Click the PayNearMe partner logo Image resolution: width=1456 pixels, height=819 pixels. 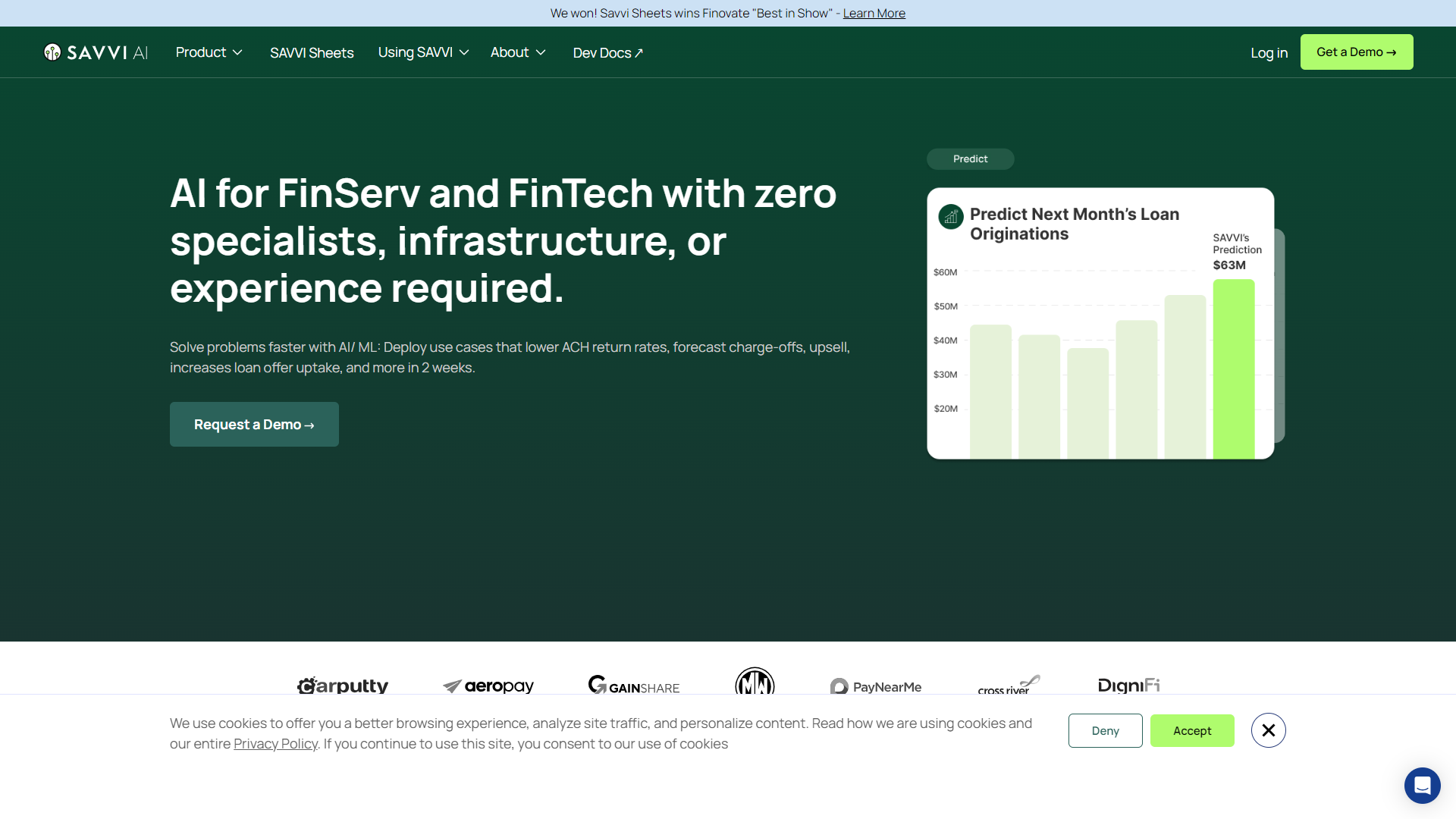876,686
